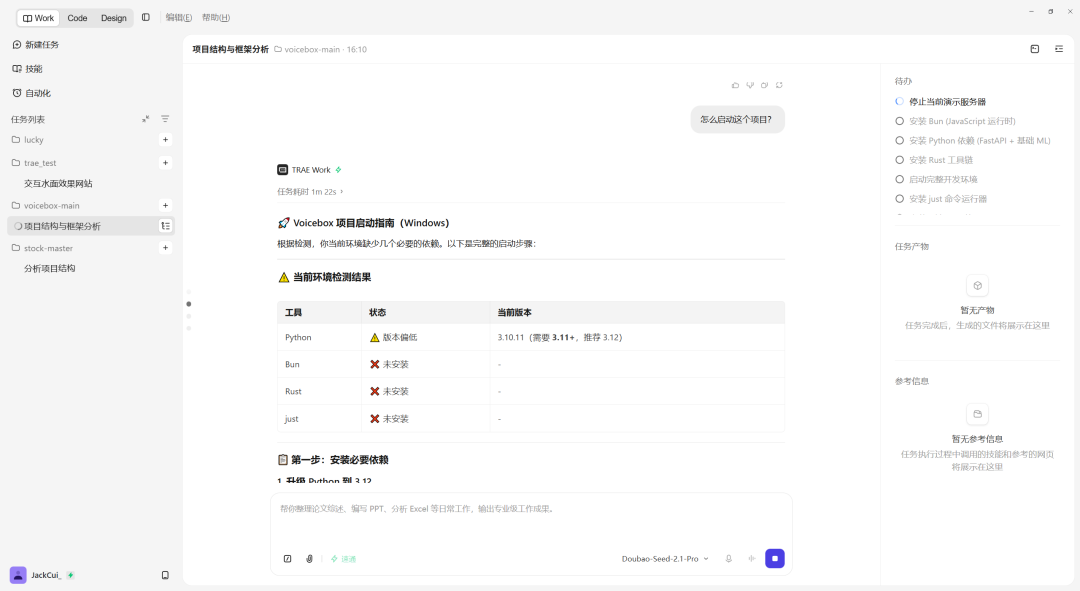This screenshot has width=1080, height=591.
Task: Open the 帮助(H) menu
Action: [216, 18]
